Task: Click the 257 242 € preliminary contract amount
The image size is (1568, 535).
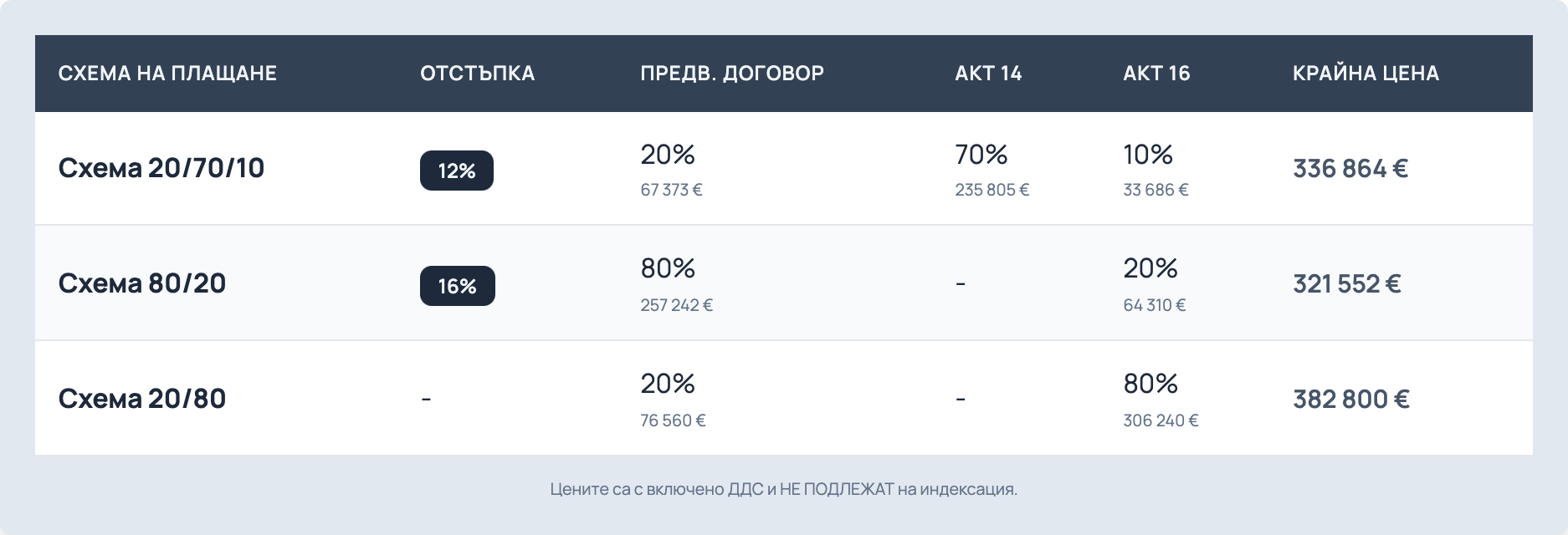Action: point(676,305)
